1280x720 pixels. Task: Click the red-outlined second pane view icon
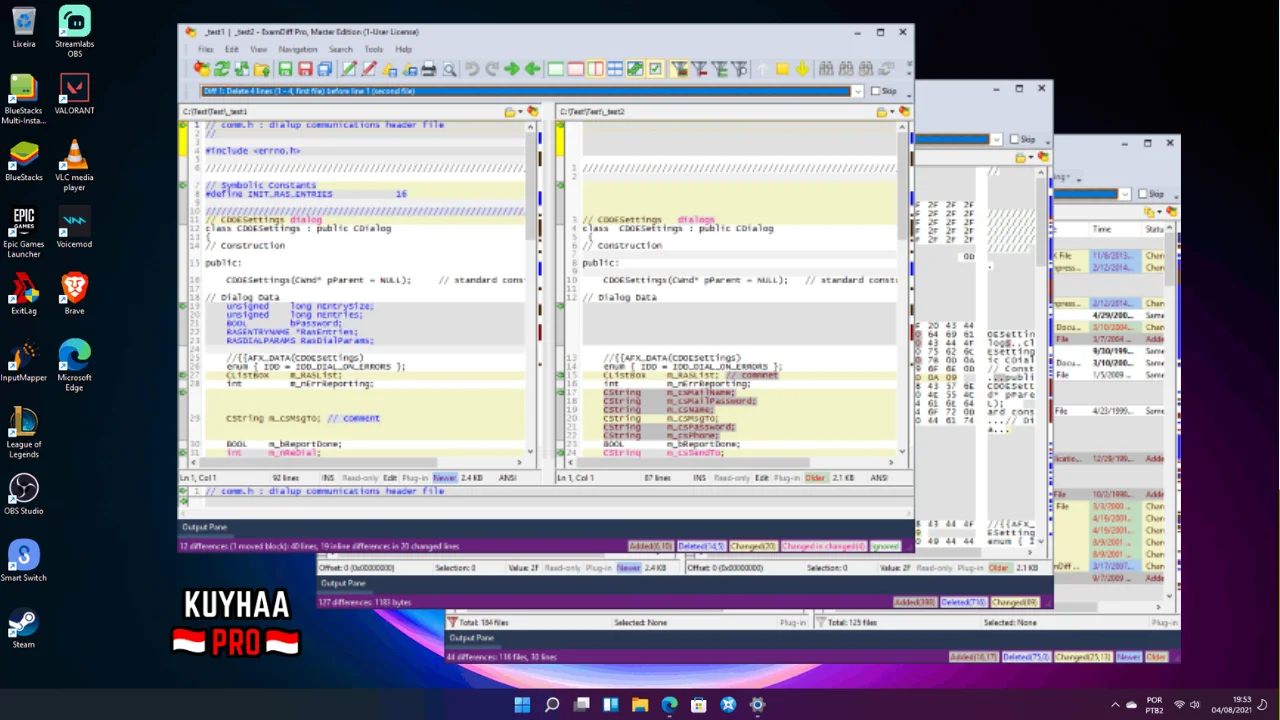576,69
